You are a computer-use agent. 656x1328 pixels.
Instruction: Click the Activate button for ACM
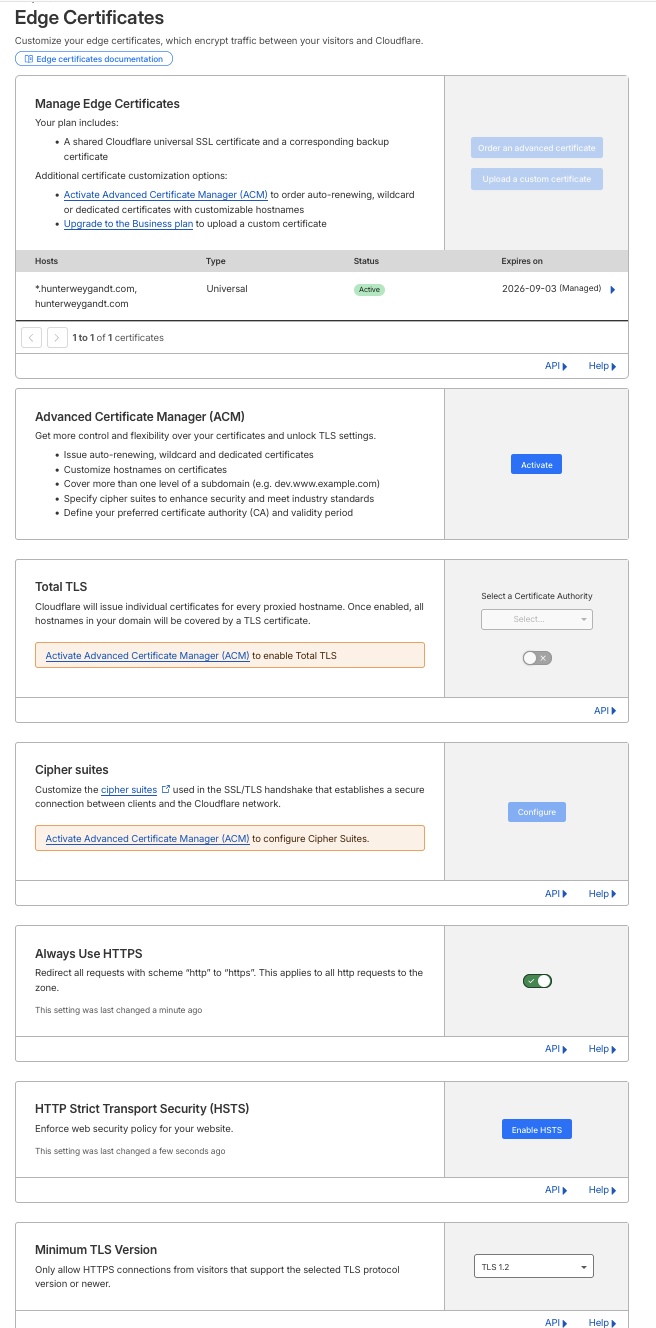[x=537, y=465]
